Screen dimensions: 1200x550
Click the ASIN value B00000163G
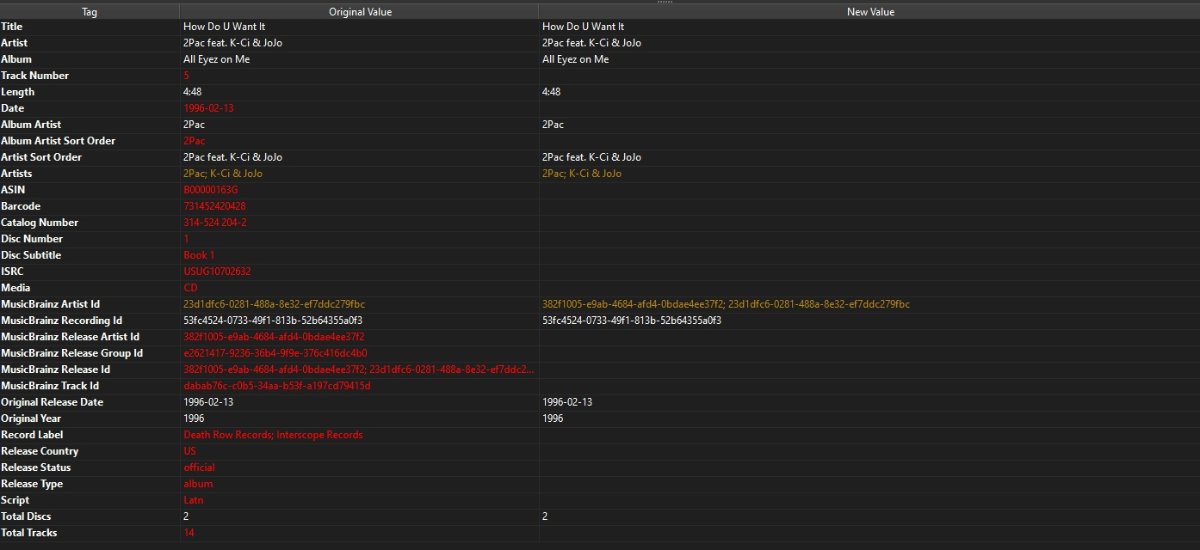point(211,190)
